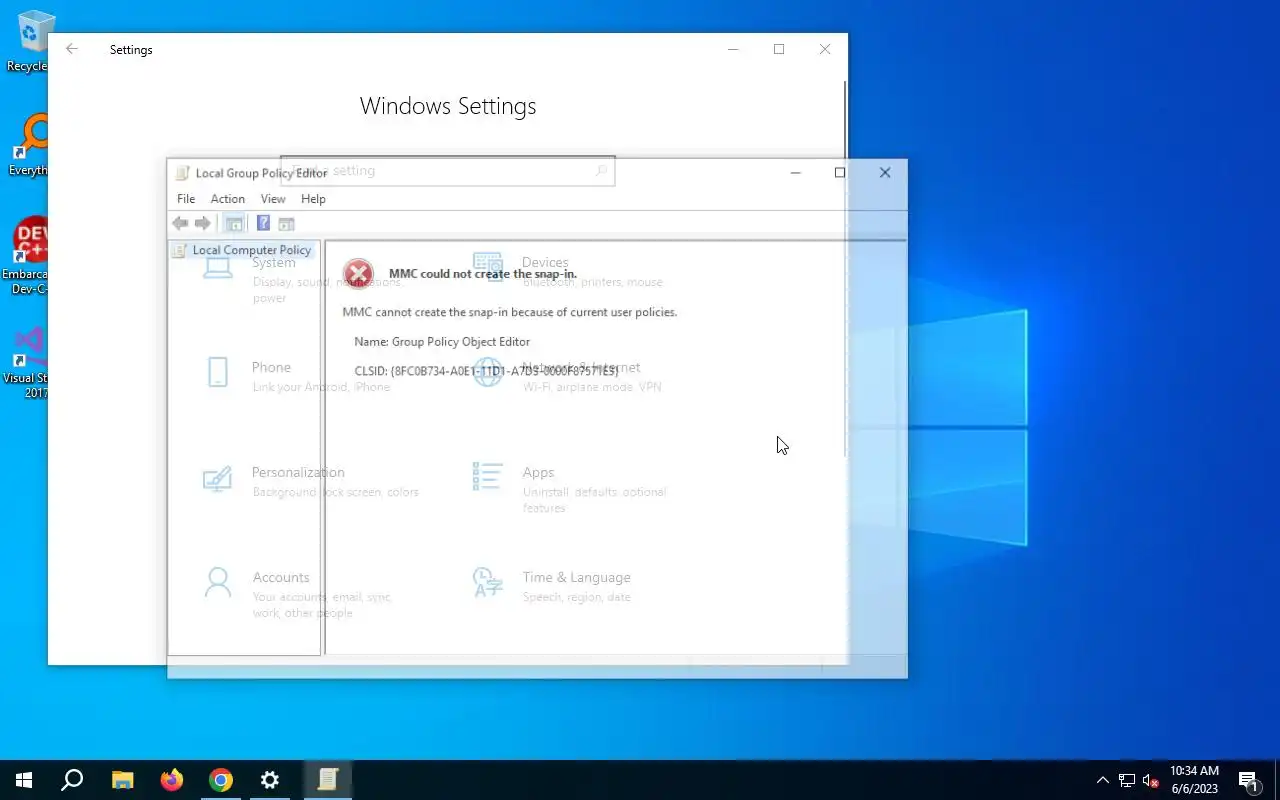Select the Visual Studio 2017 desktop shortcut

click(28, 362)
